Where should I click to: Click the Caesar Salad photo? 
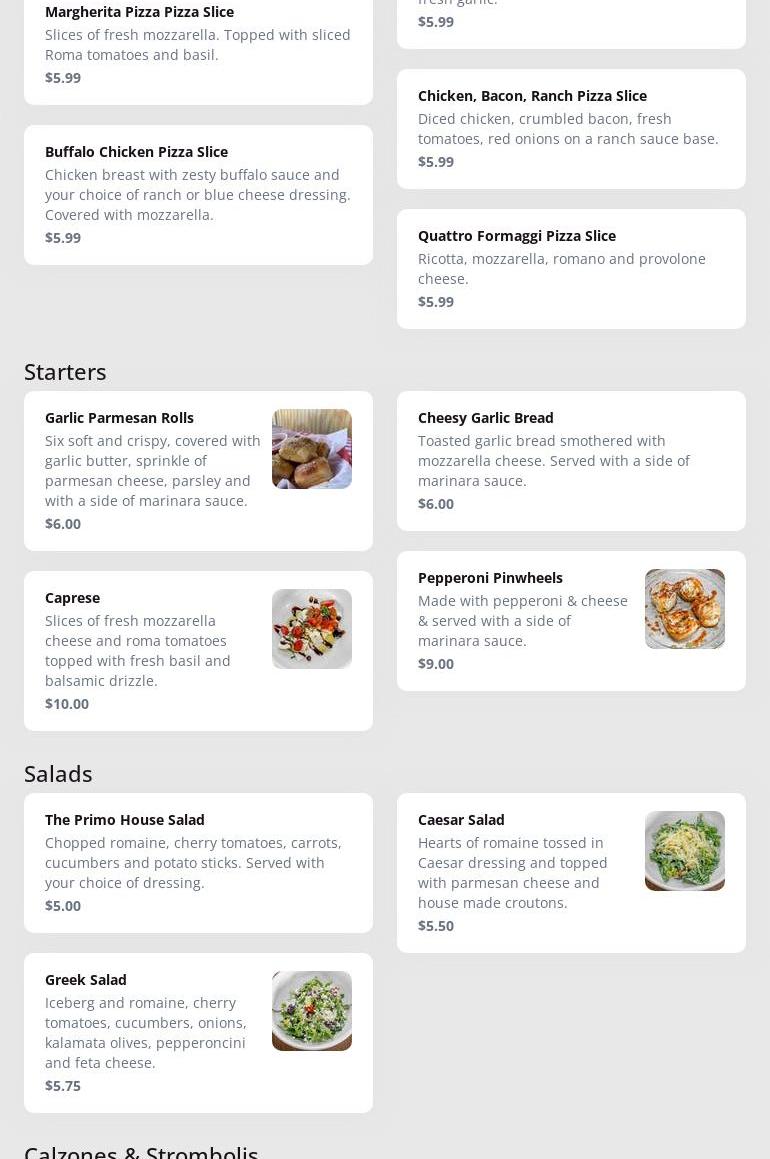[684, 851]
